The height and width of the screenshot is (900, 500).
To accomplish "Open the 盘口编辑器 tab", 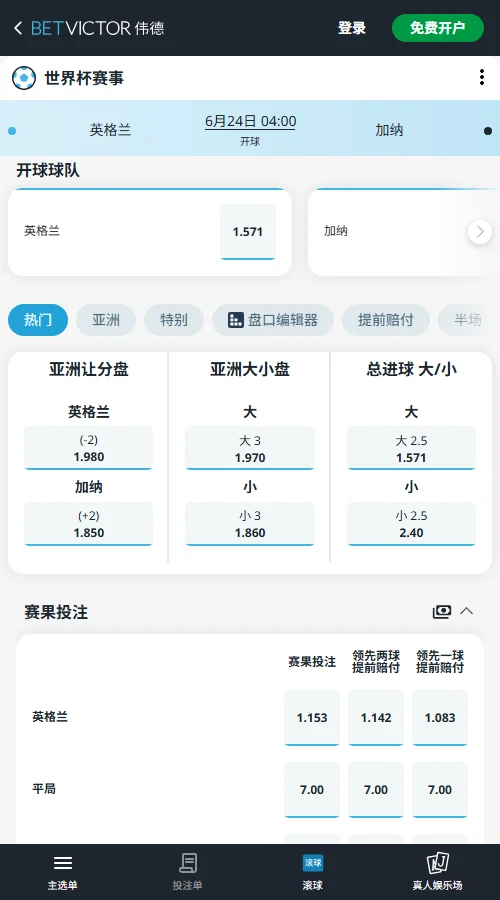I will tap(273, 320).
